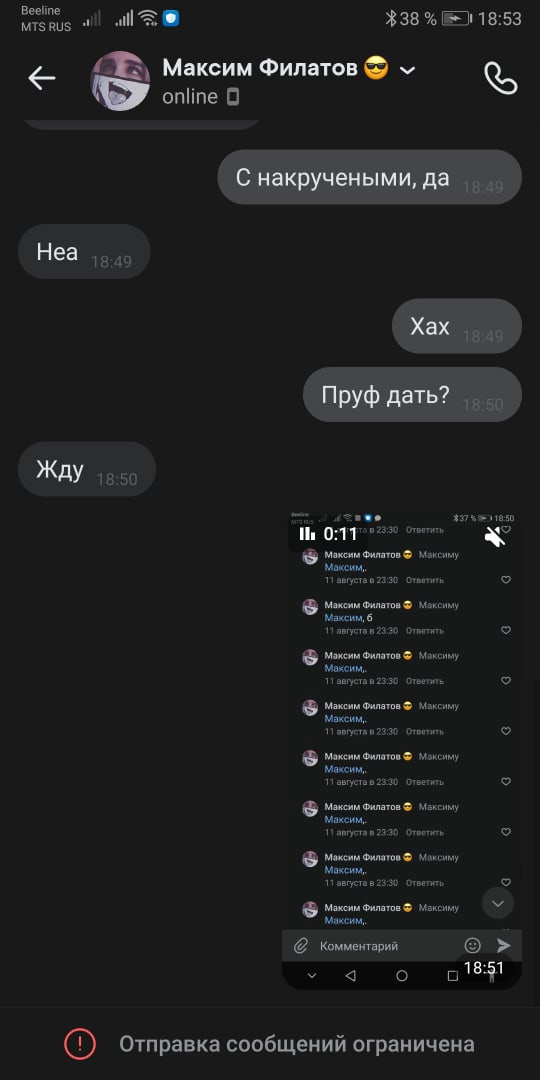Expand dropdown chevron next to contact name
This screenshot has width=540, height=1080.
[x=408, y=70]
